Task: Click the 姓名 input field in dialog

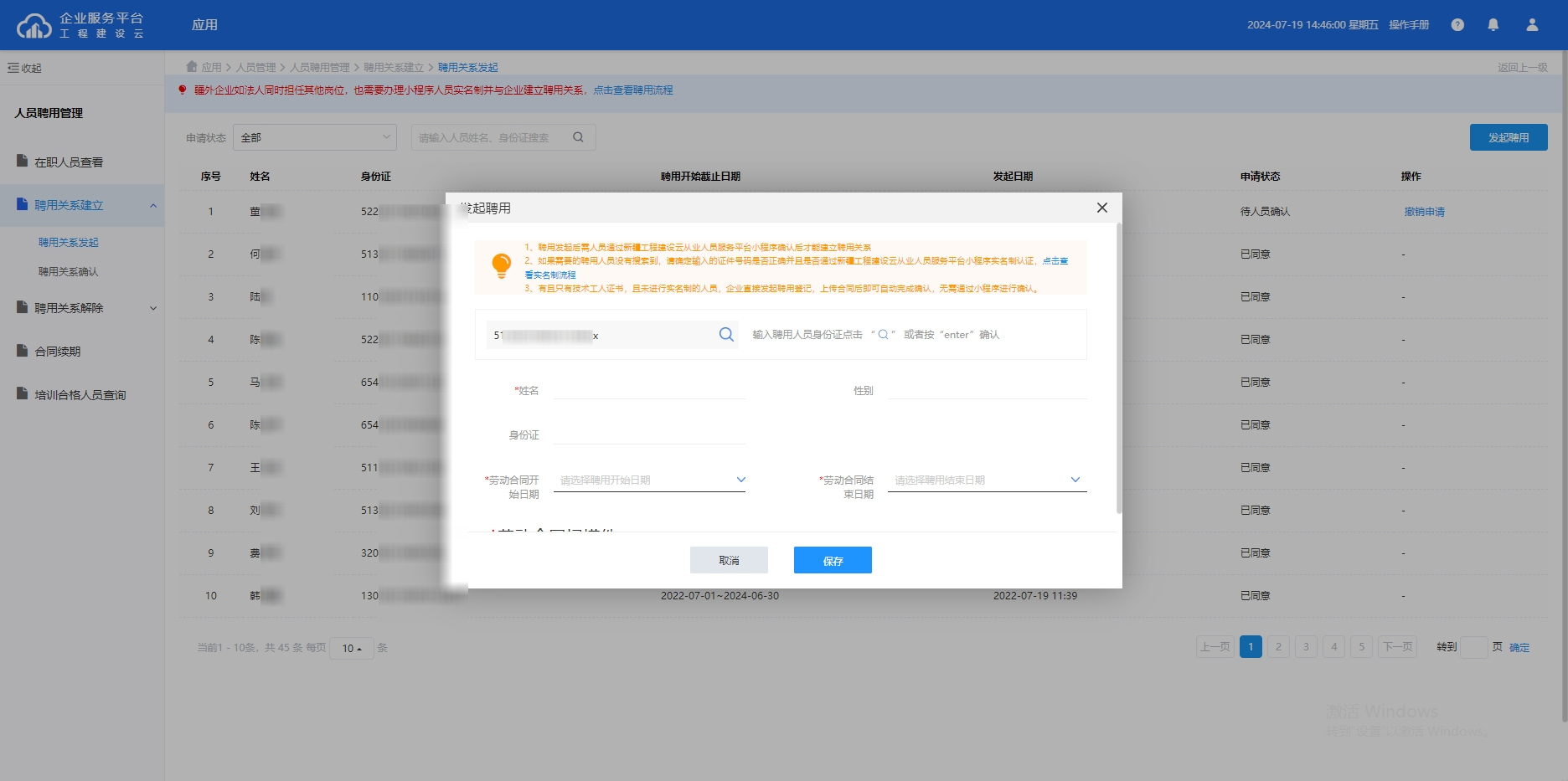Action: click(649, 390)
